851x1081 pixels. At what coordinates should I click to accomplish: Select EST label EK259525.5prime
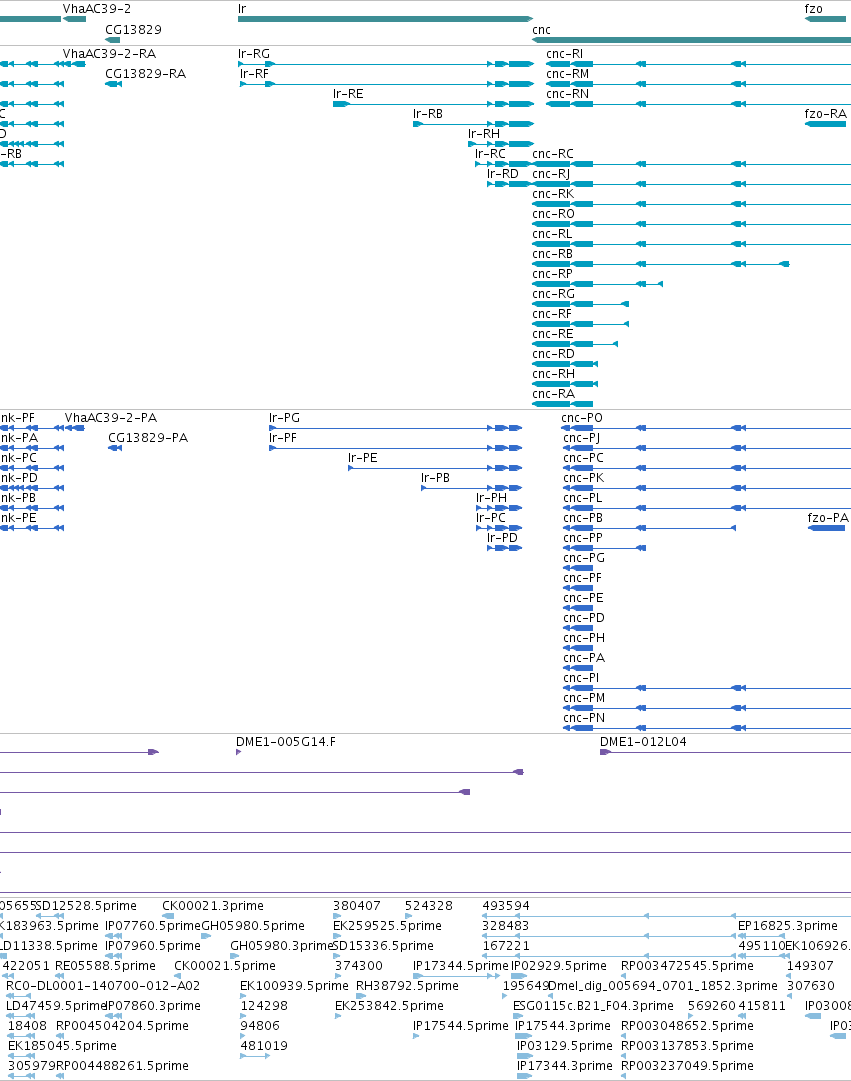coord(388,926)
